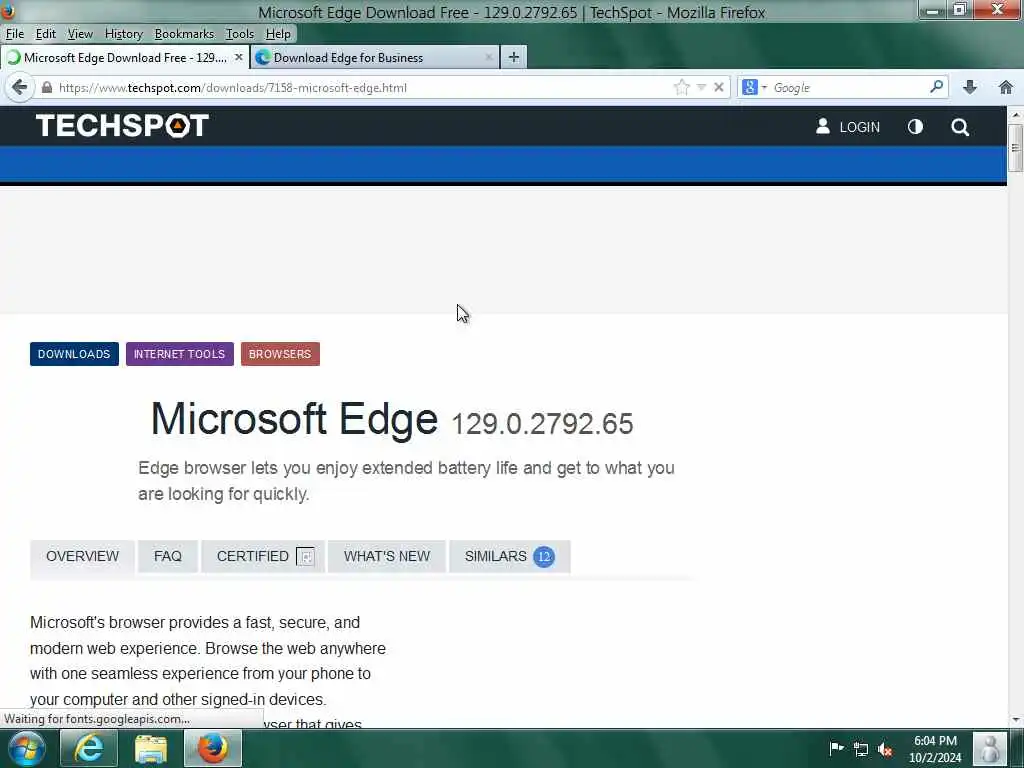The image size is (1024, 768).
Task: Open a new tab with the plus button
Action: (514, 57)
